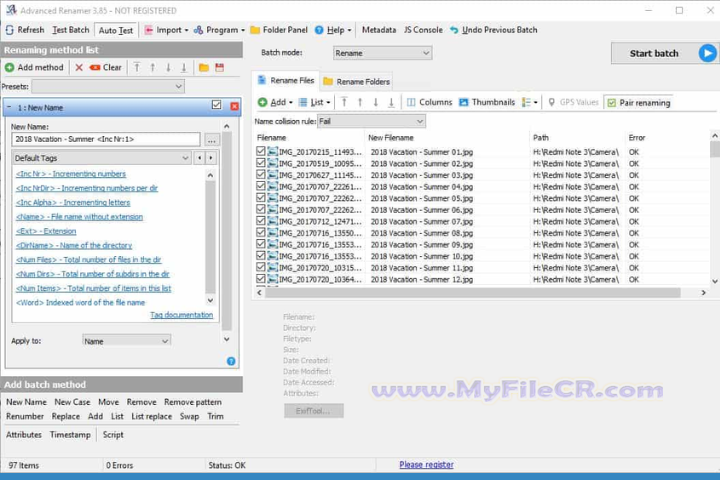Uncheck the file renamed to Summer 12.jpg
The height and width of the screenshot is (480, 720).
261,278
